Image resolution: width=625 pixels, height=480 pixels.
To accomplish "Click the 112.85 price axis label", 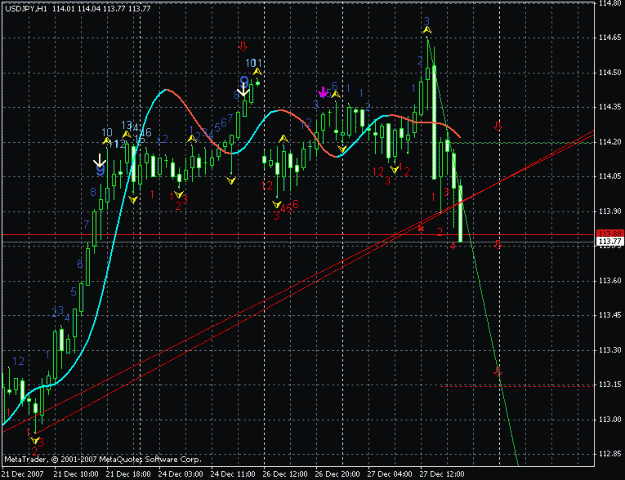I will tap(610, 454).
